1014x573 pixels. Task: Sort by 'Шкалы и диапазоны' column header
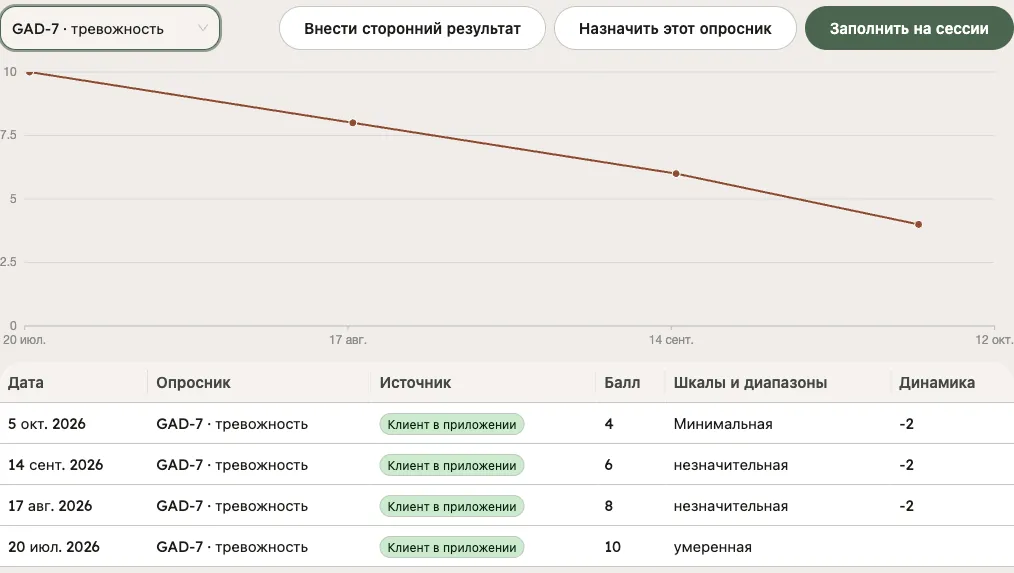(x=750, y=383)
